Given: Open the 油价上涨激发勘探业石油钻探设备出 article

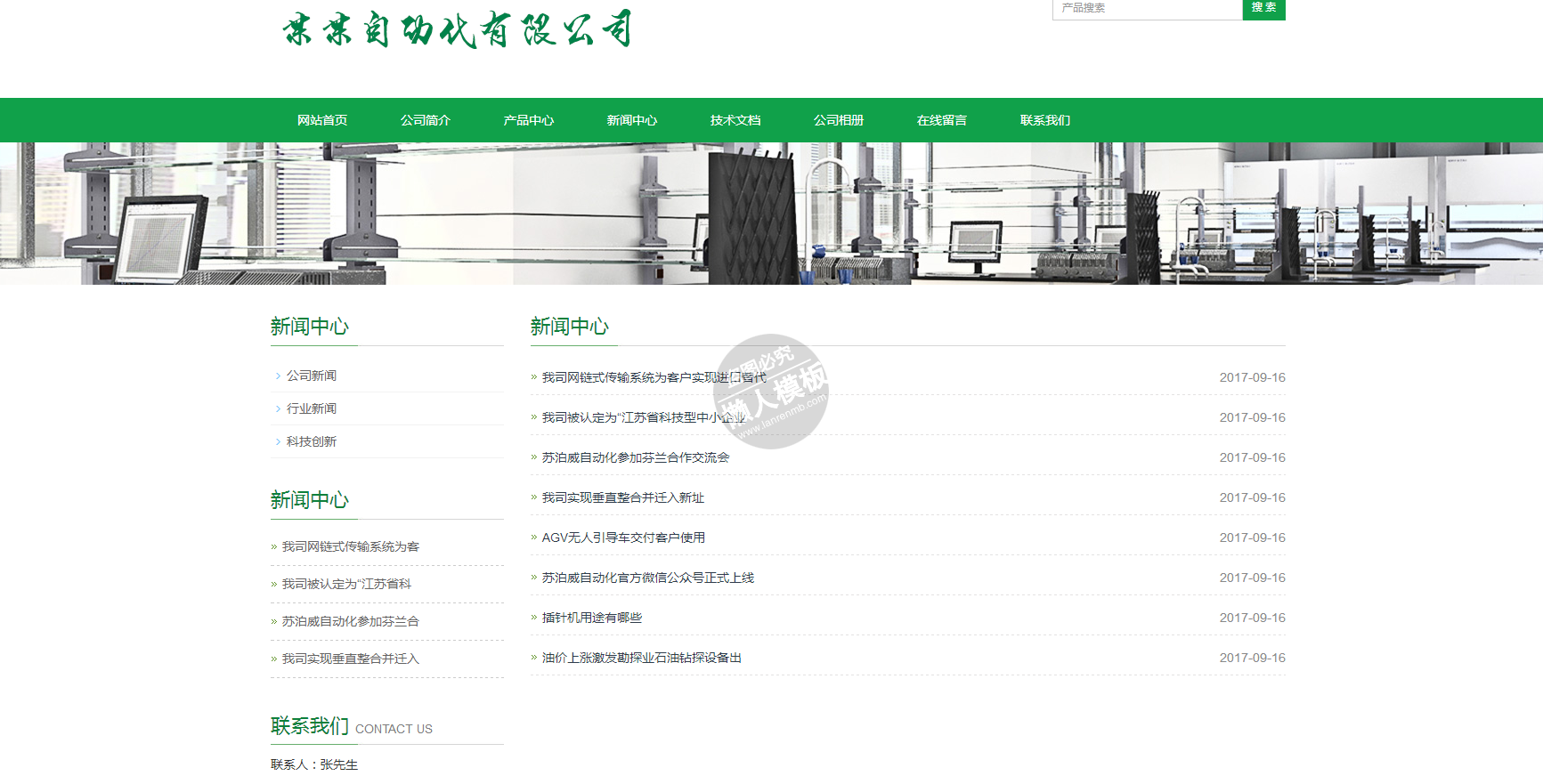Looking at the screenshot, I should pyautogui.click(x=642, y=658).
